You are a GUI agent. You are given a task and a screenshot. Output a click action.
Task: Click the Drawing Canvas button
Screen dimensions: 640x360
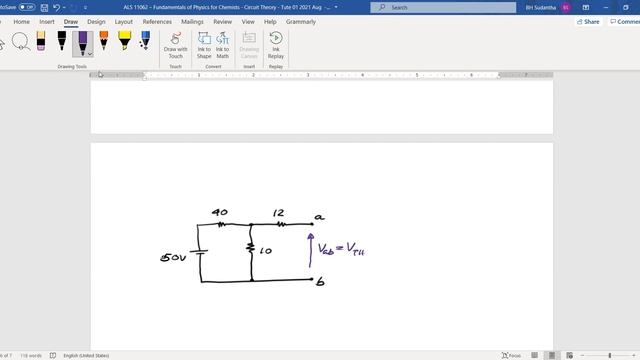coord(249,46)
